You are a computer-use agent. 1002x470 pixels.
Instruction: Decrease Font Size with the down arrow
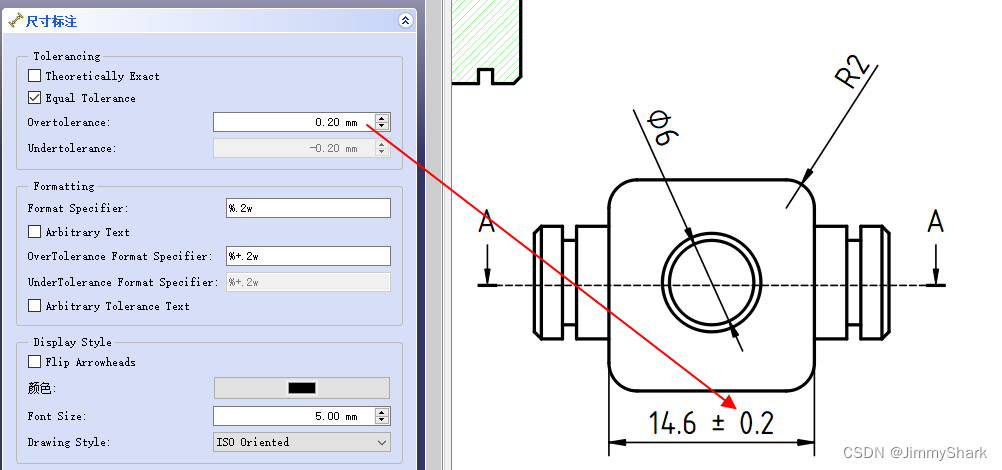pos(382,420)
